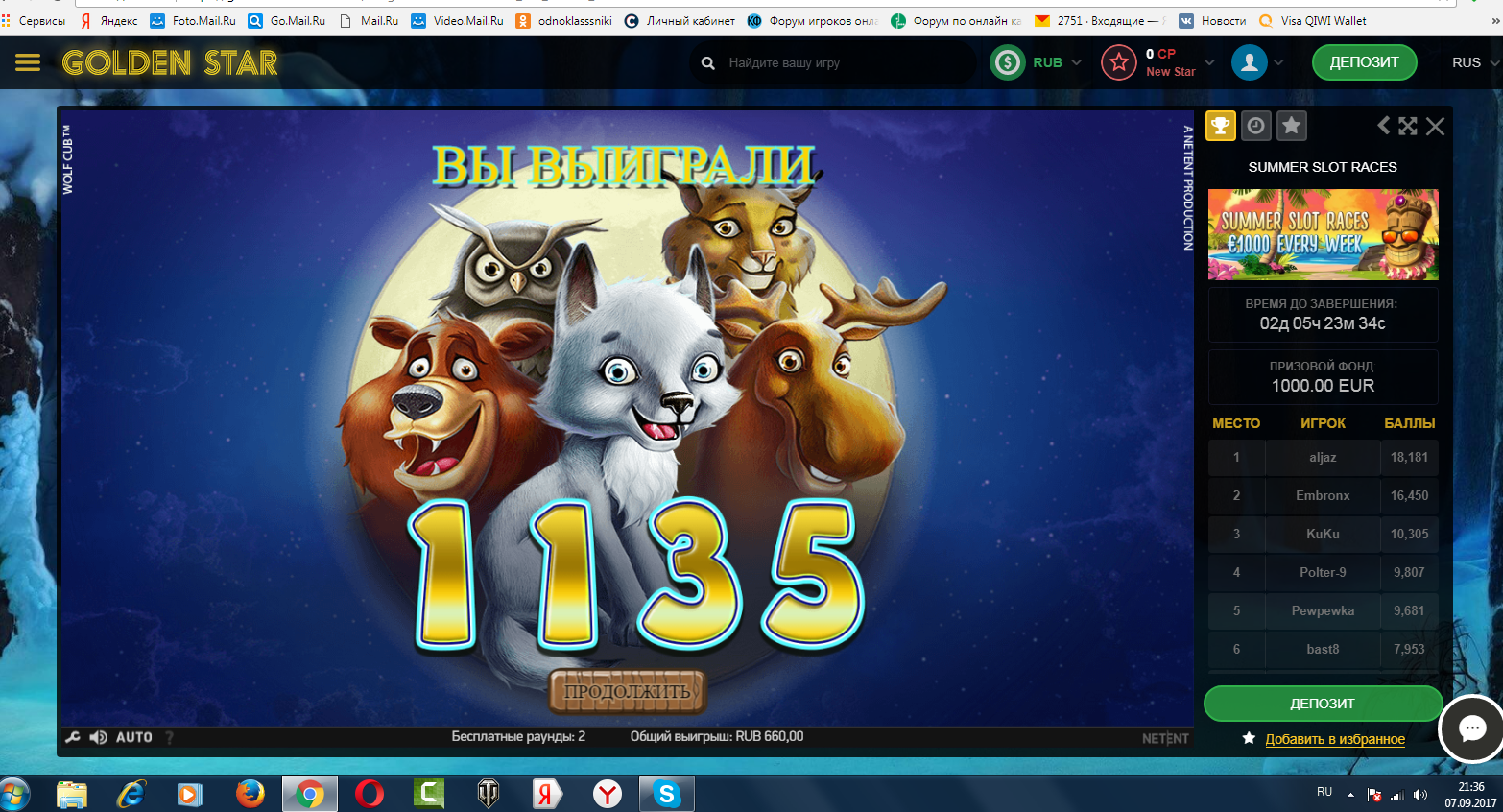Open the hamburger menu of Golden Star
1503x812 pixels.
click(27, 61)
